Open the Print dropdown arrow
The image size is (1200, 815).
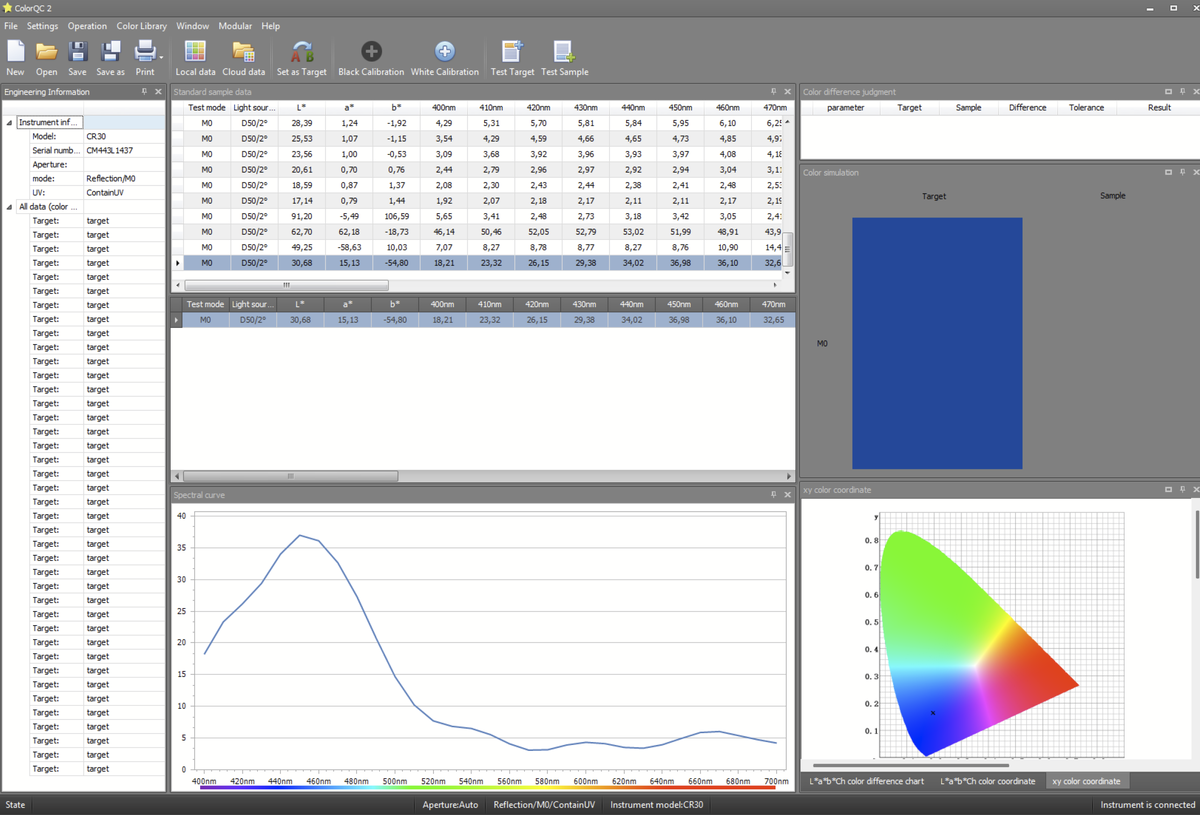coord(161,56)
